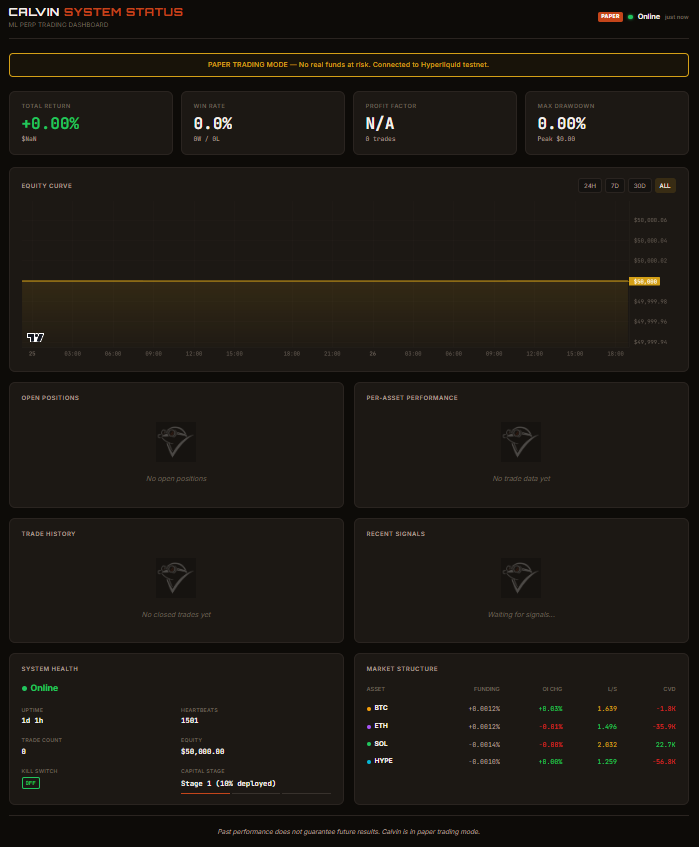Image resolution: width=699 pixels, height=847 pixels.
Task: Click the mascot placeholder in Per-Asset Performance
Action: click(521, 442)
